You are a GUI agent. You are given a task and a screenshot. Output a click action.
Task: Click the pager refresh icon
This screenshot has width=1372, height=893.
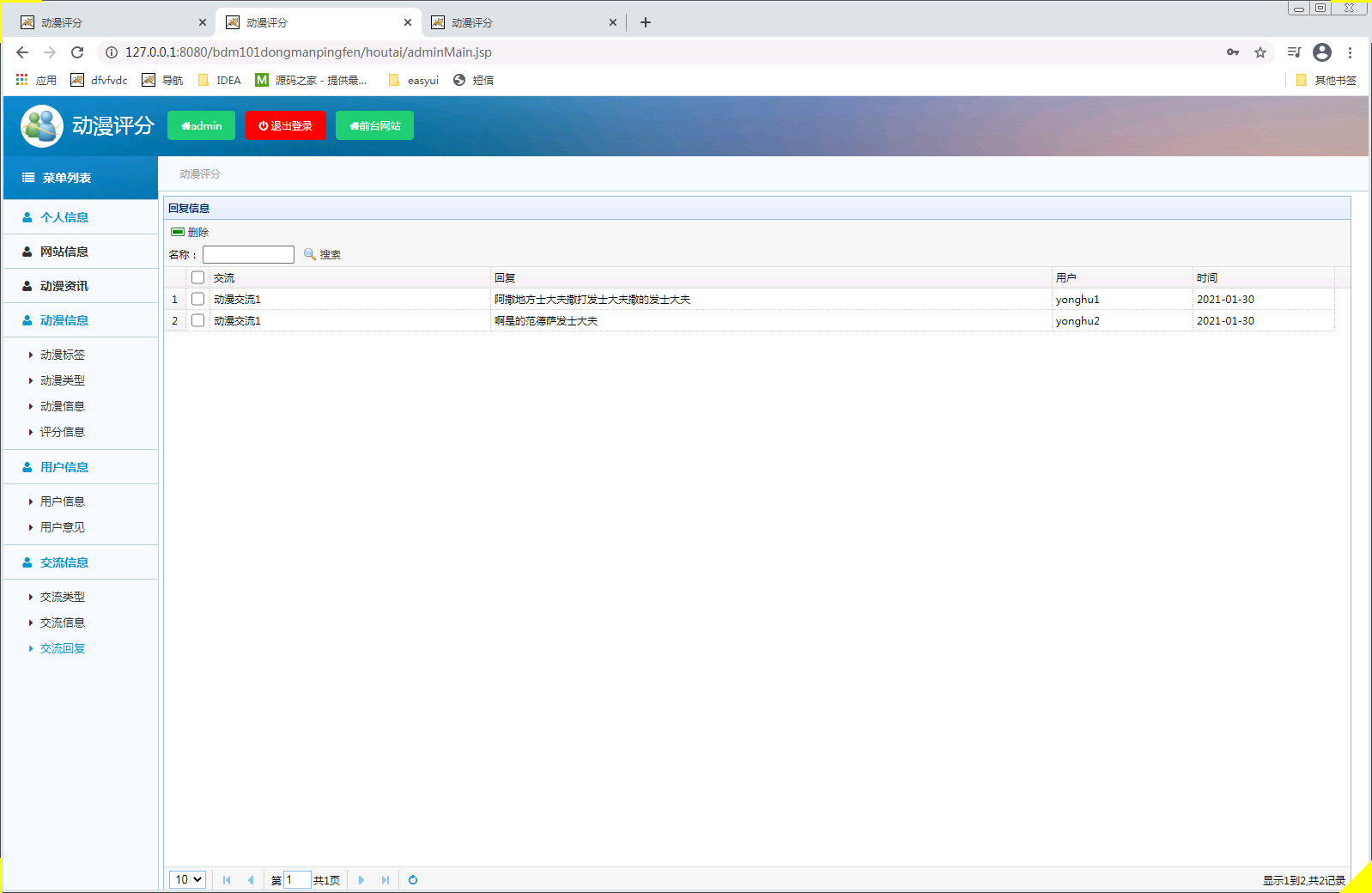(413, 880)
